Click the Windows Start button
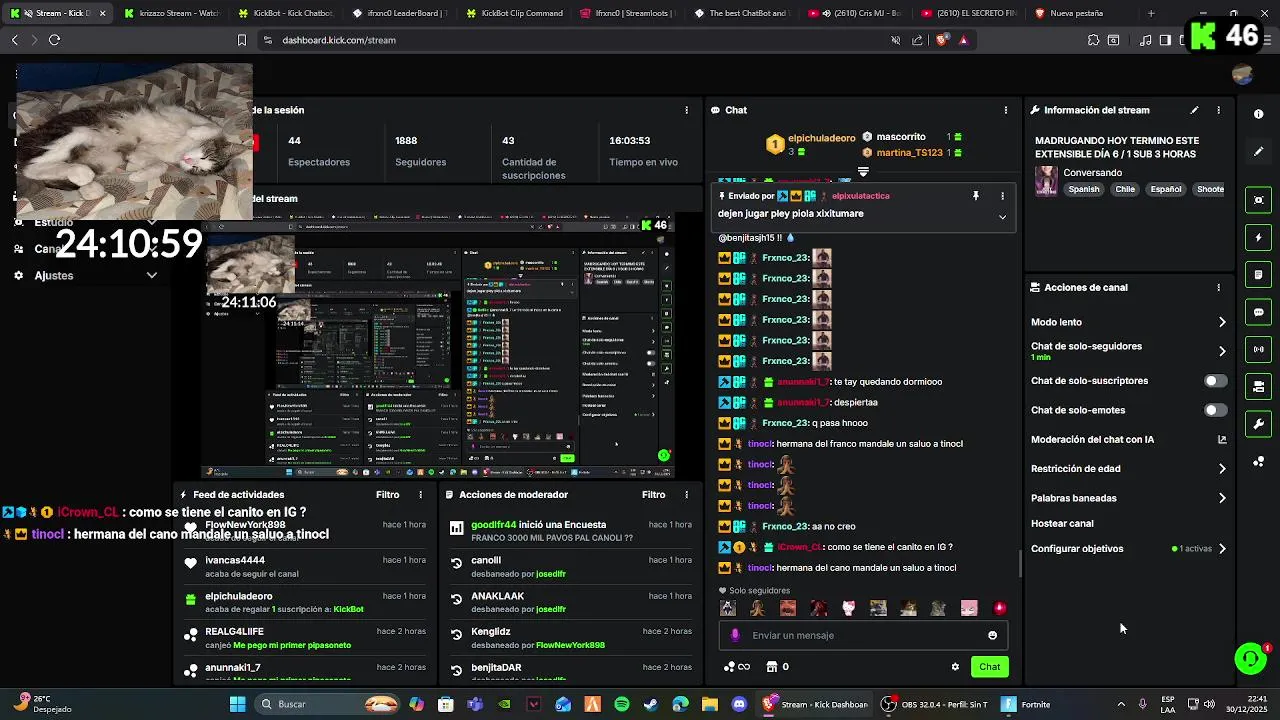Image resolution: width=1280 pixels, height=720 pixels. [x=237, y=704]
